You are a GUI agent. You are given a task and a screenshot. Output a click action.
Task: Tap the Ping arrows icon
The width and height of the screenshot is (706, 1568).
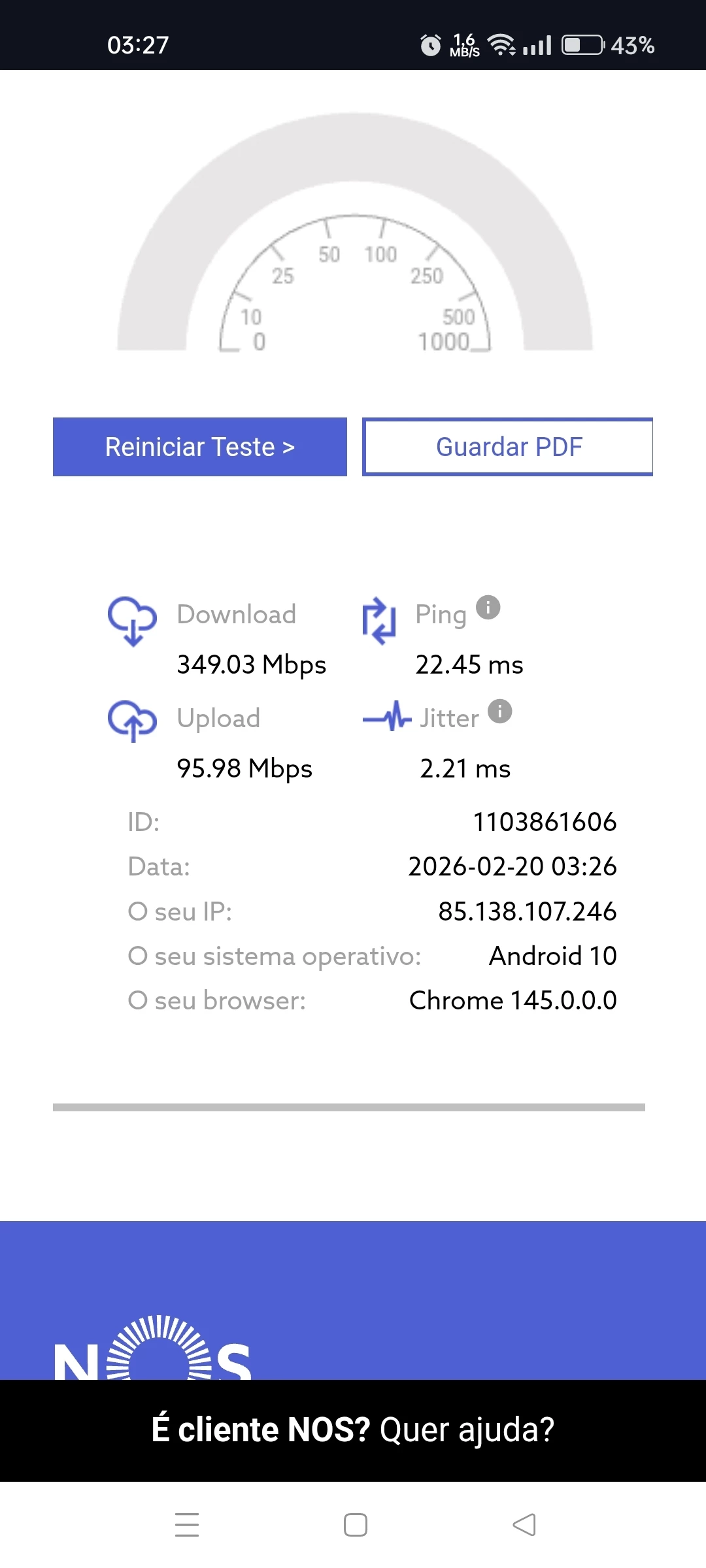click(379, 620)
